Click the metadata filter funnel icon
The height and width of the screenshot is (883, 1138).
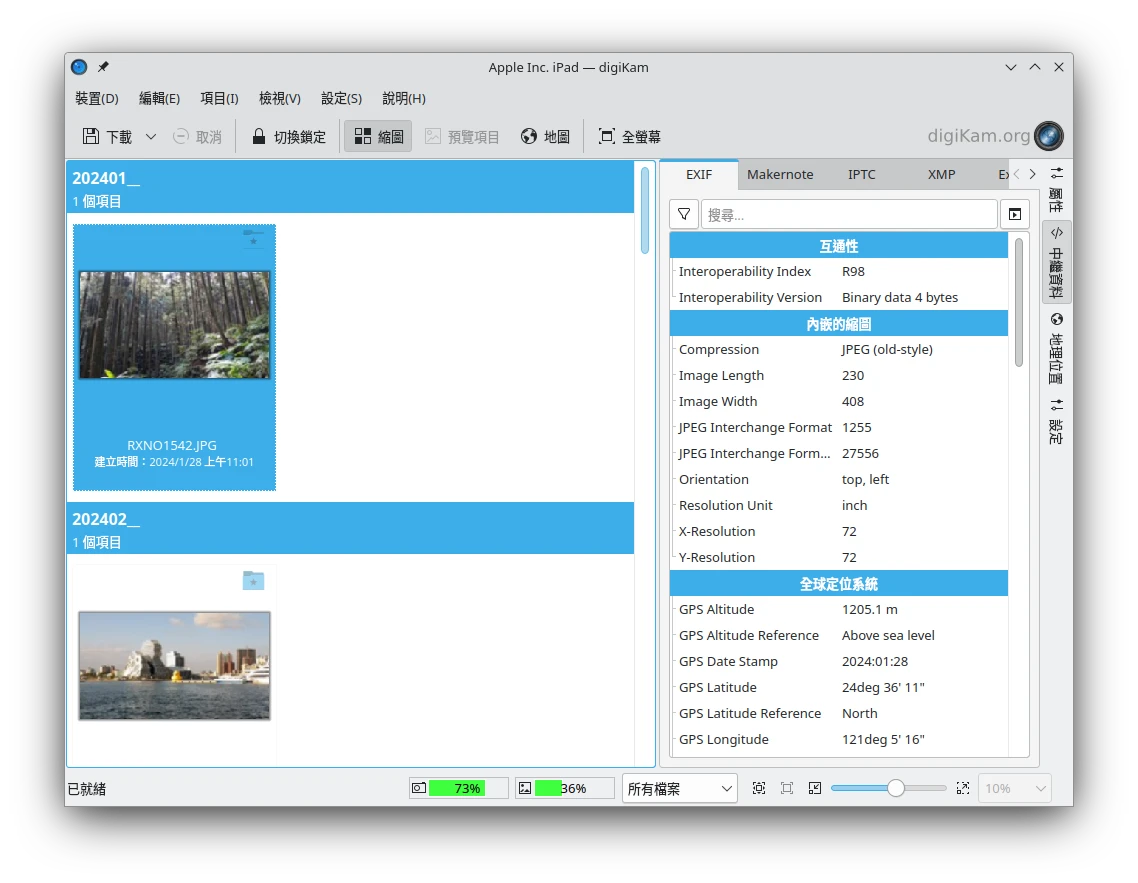click(684, 214)
